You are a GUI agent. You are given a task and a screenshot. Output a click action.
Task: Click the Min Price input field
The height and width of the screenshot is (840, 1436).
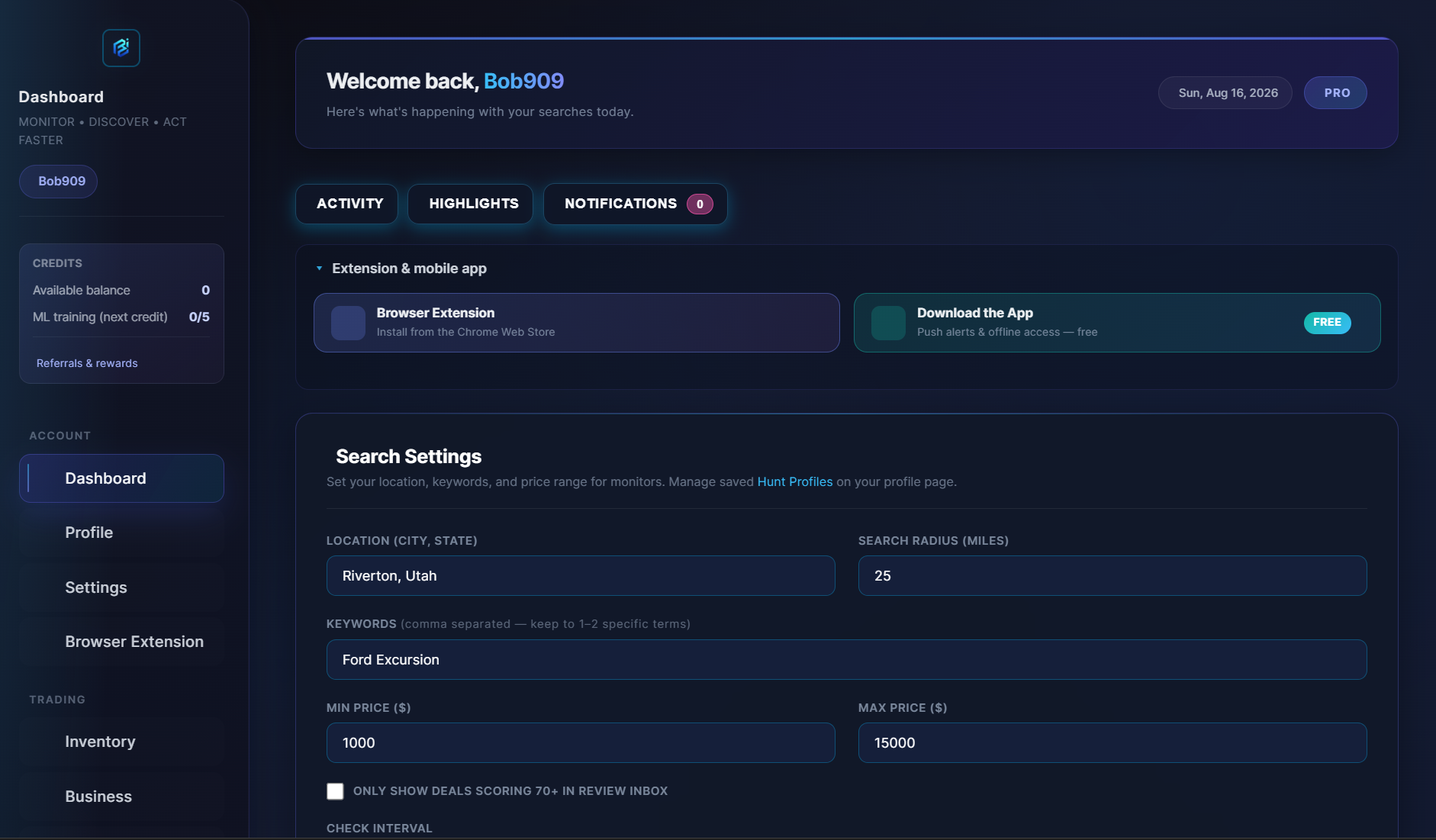(581, 743)
